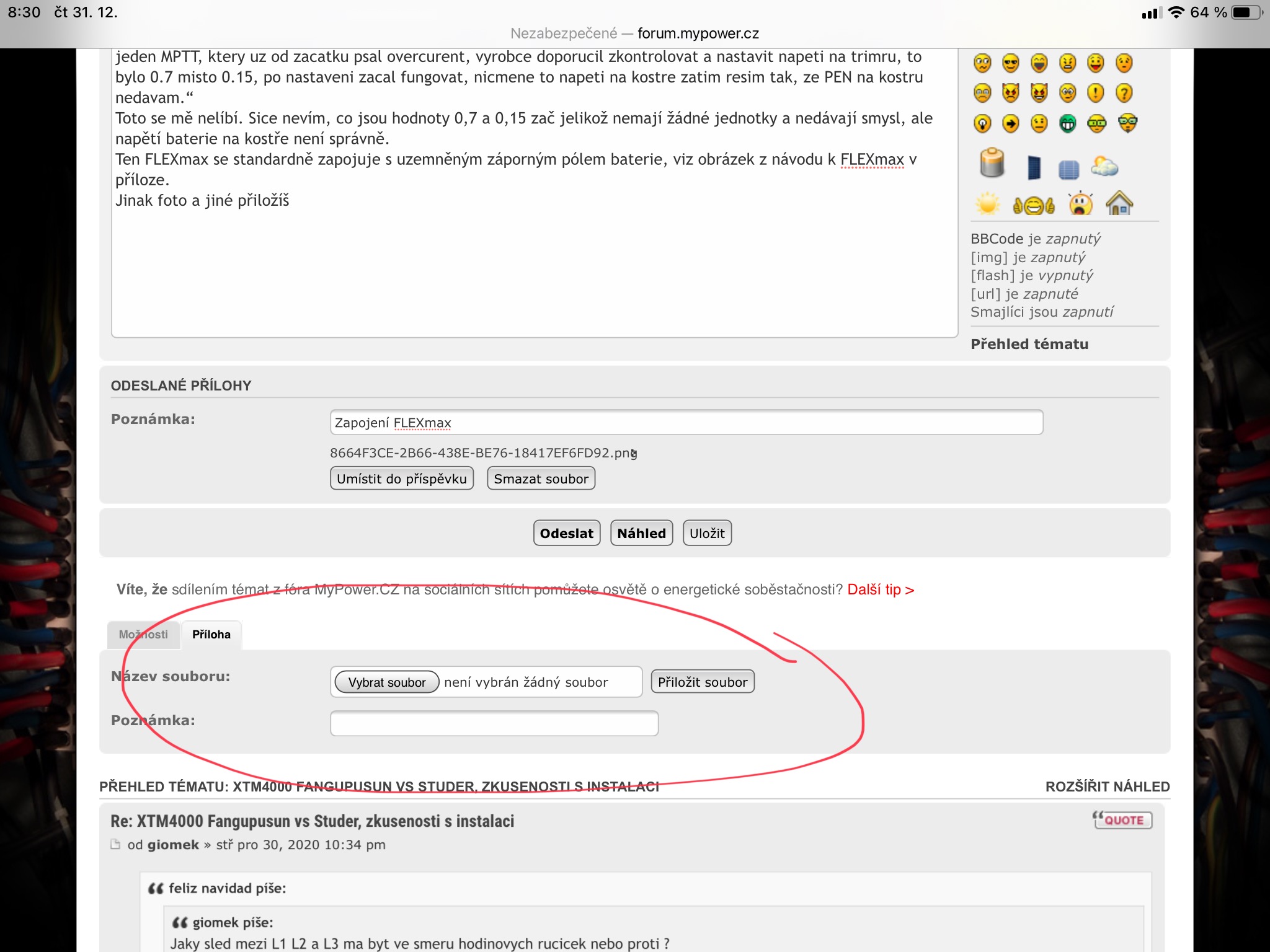This screenshot has height=952, width=1270.
Task: Expand the Rozšířit náhled topic review
Action: (x=1107, y=787)
